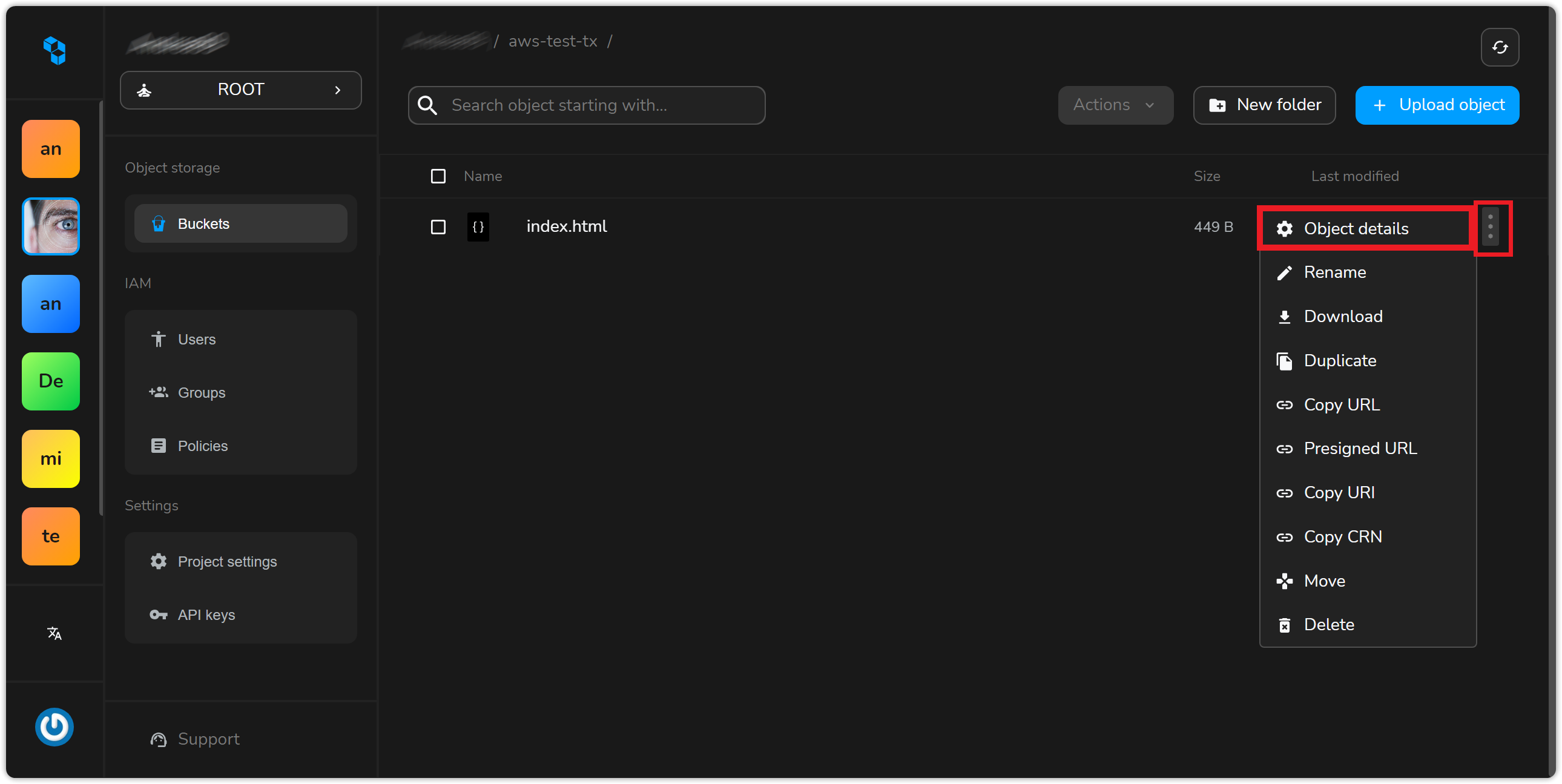The height and width of the screenshot is (784, 1562).
Task: Expand the ROOT account selector
Action: [241, 90]
